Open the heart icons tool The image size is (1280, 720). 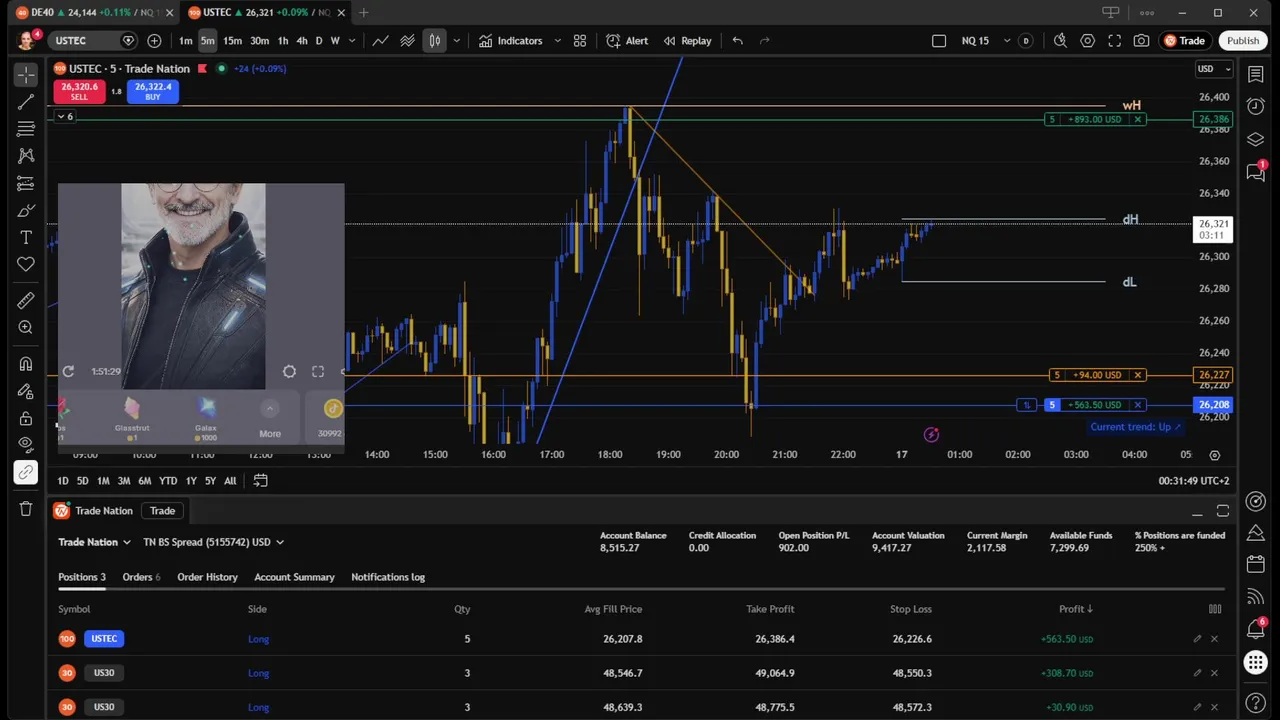26,264
